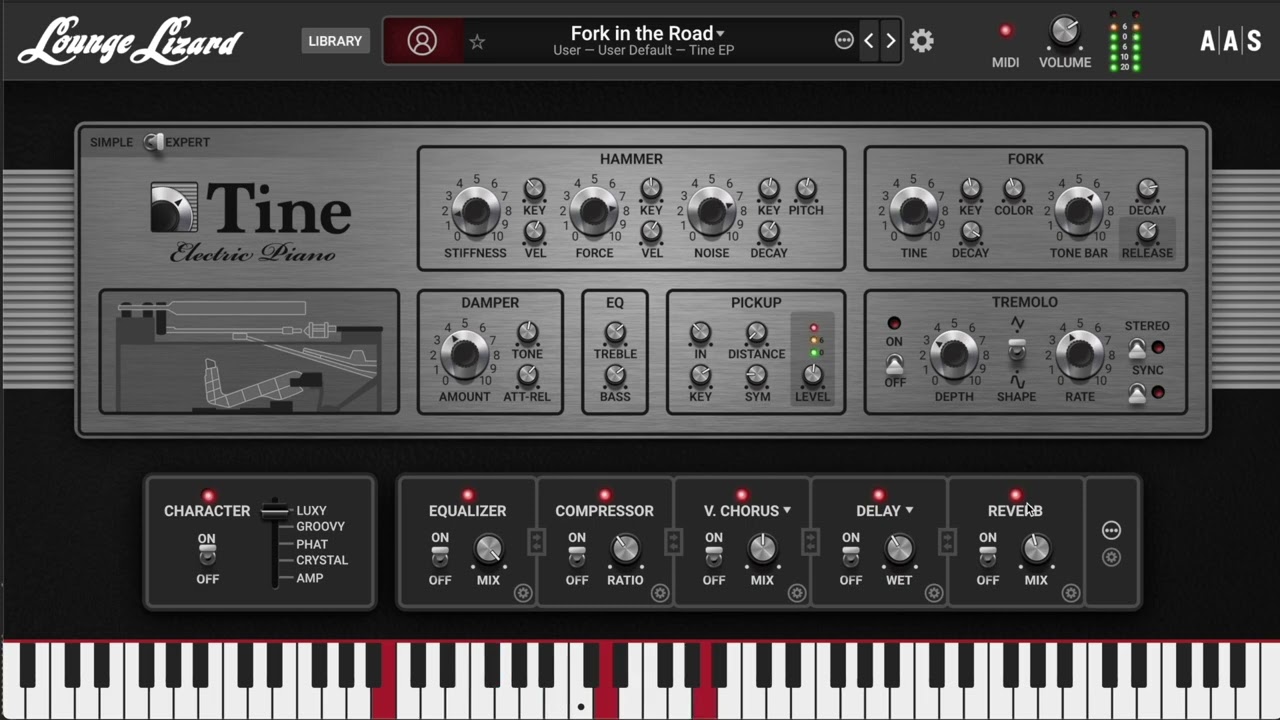Open the user presets account icon
This screenshot has width=1280, height=720.
[x=422, y=41]
